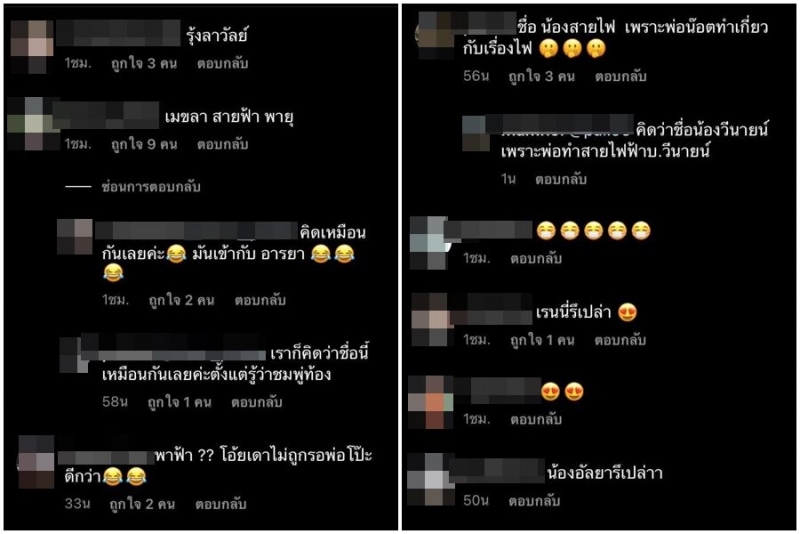Open avatar of น้องวีนายน์ commenter
The image size is (800, 534).
(x=476, y=134)
